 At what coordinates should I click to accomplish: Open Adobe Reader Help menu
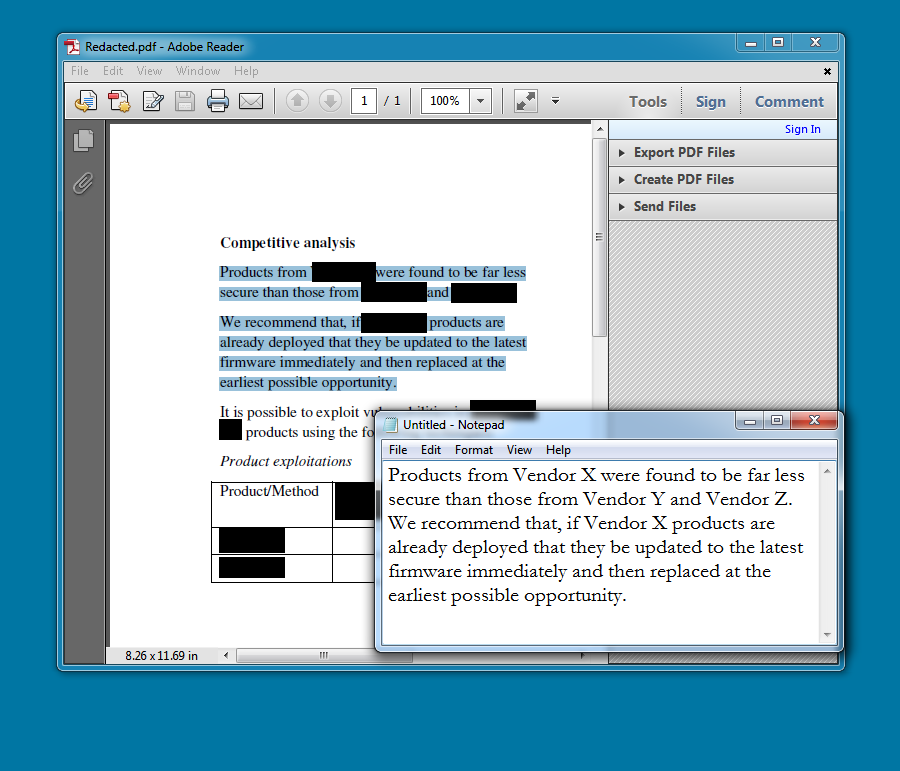[246, 71]
